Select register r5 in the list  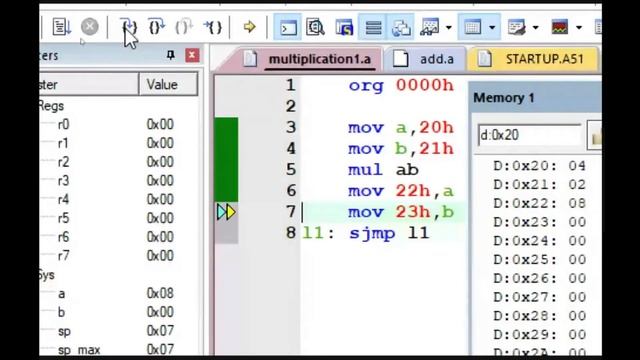pos(63,218)
